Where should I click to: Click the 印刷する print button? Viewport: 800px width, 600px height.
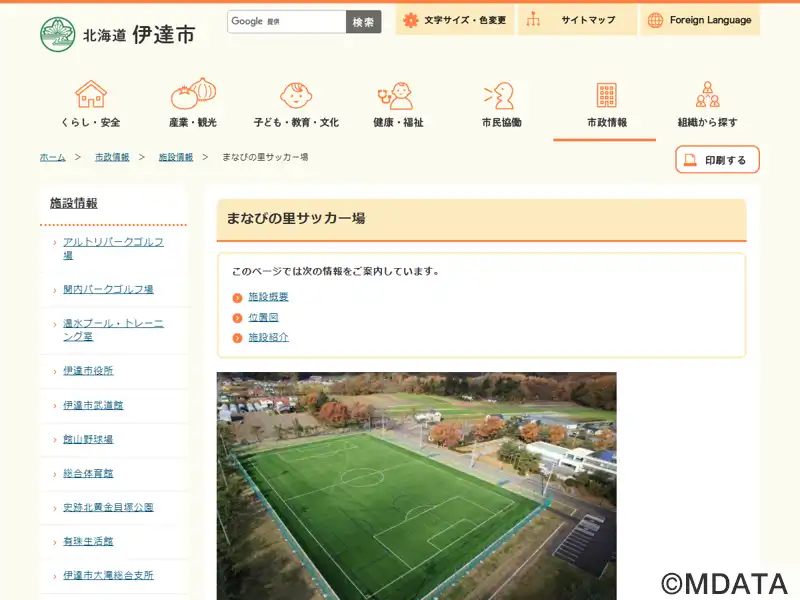click(x=717, y=160)
